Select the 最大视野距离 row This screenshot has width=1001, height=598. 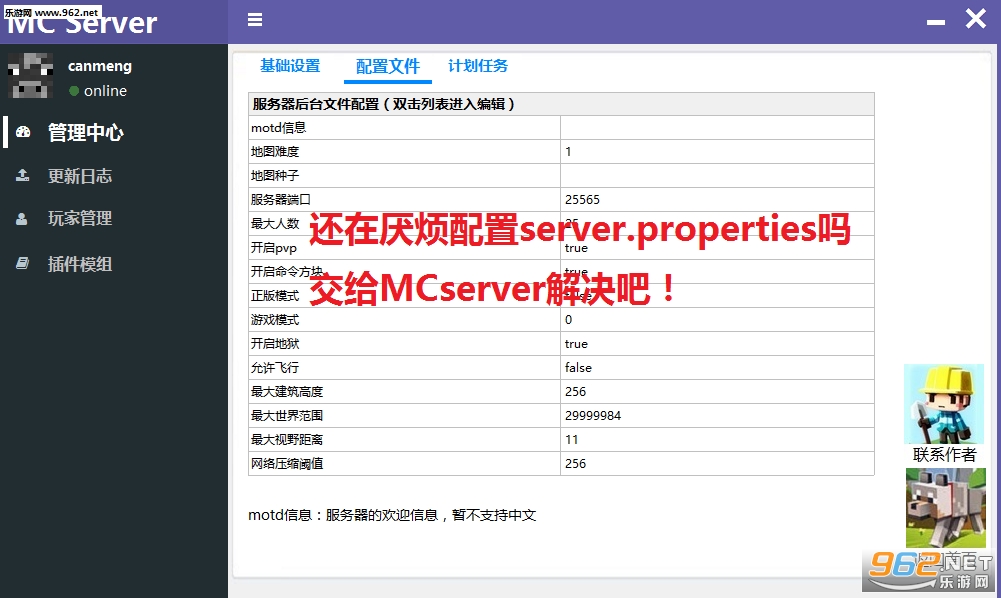tap(561, 440)
